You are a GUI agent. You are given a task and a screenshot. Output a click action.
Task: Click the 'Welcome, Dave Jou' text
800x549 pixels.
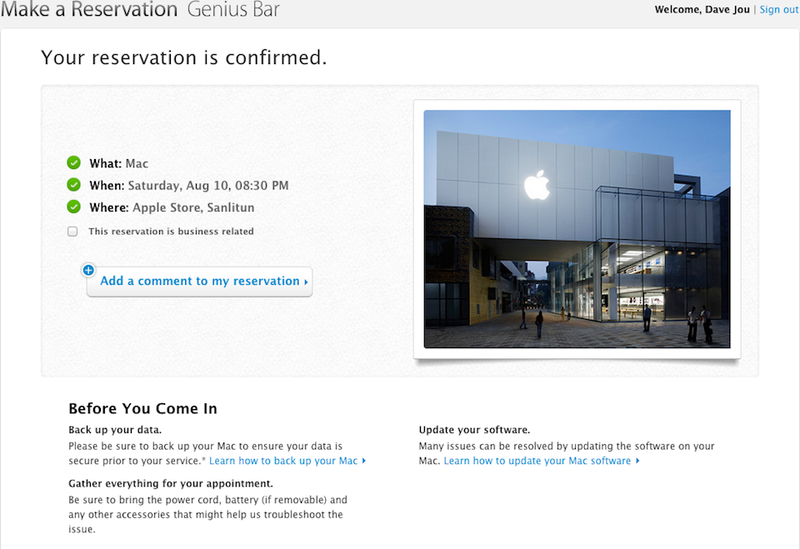coord(702,10)
